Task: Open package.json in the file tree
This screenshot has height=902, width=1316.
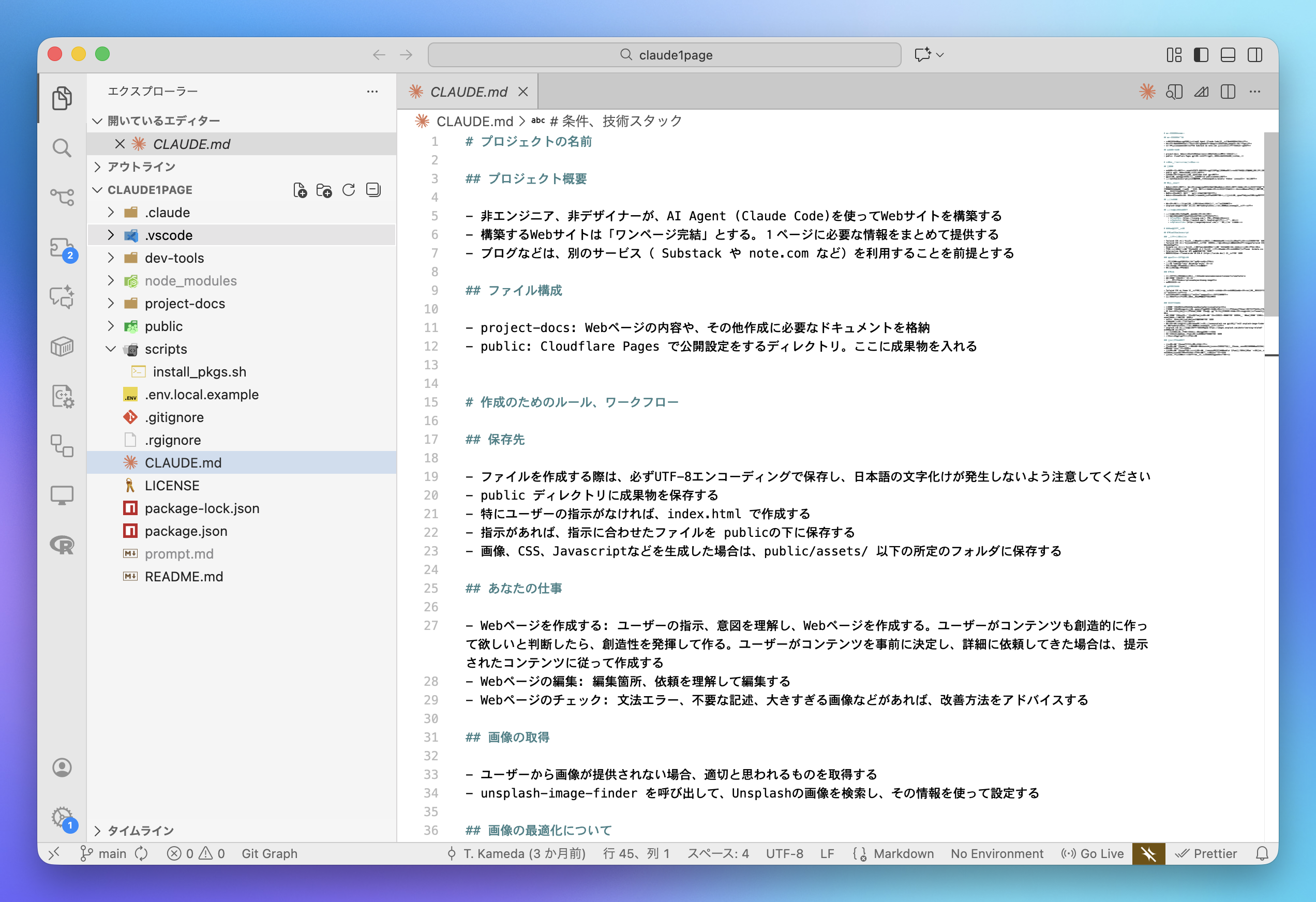Action: tap(186, 531)
